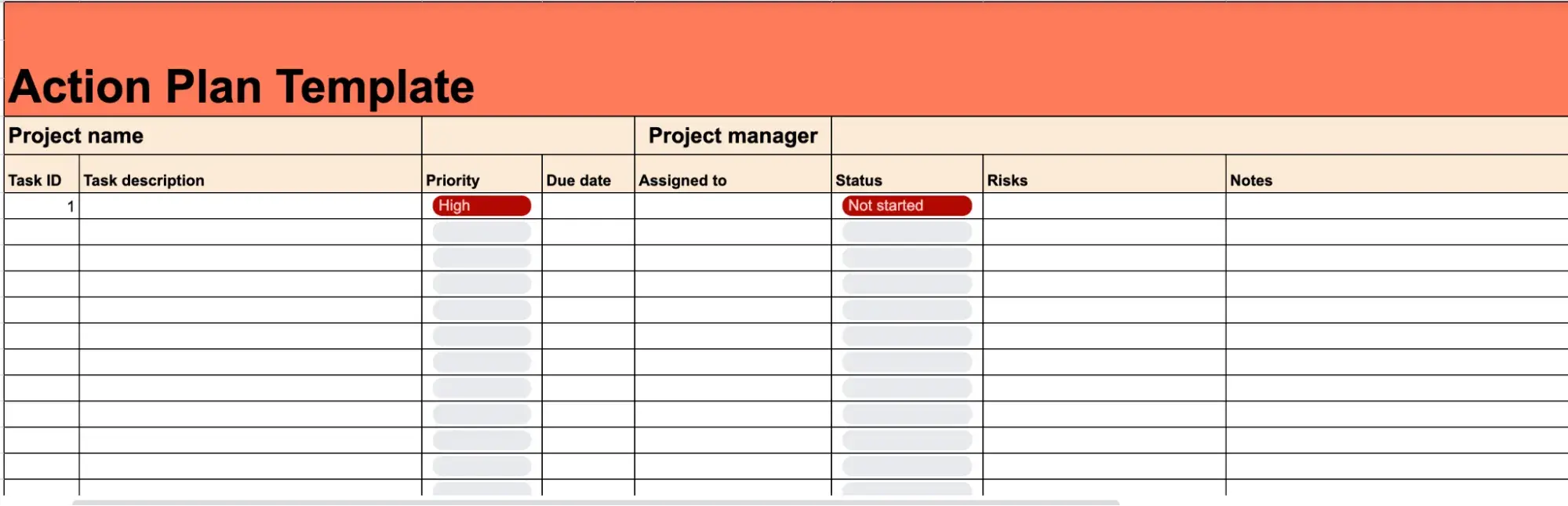Select the Notes column header
This screenshot has width=1568, height=506.
[1396, 180]
